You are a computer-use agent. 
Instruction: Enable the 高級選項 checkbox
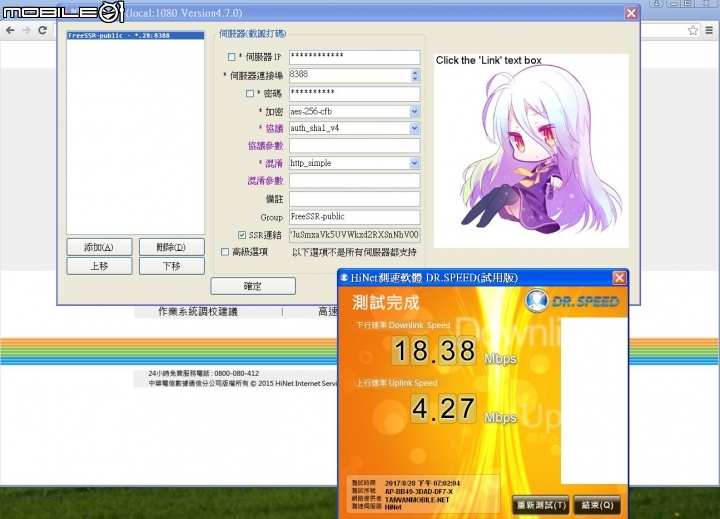click(x=225, y=252)
